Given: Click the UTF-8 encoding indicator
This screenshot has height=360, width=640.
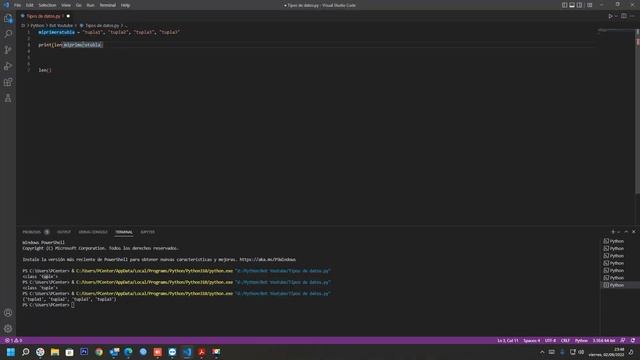Looking at the screenshot, I should [x=550, y=340].
